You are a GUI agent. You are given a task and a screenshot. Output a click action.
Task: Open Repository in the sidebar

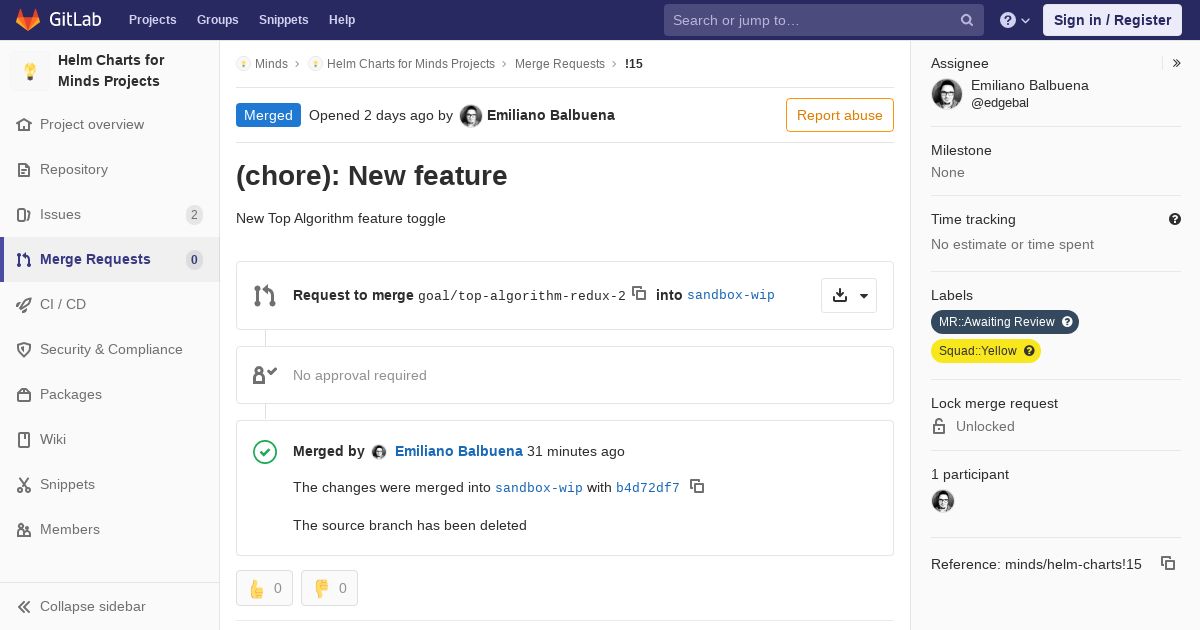tap(74, 170)
